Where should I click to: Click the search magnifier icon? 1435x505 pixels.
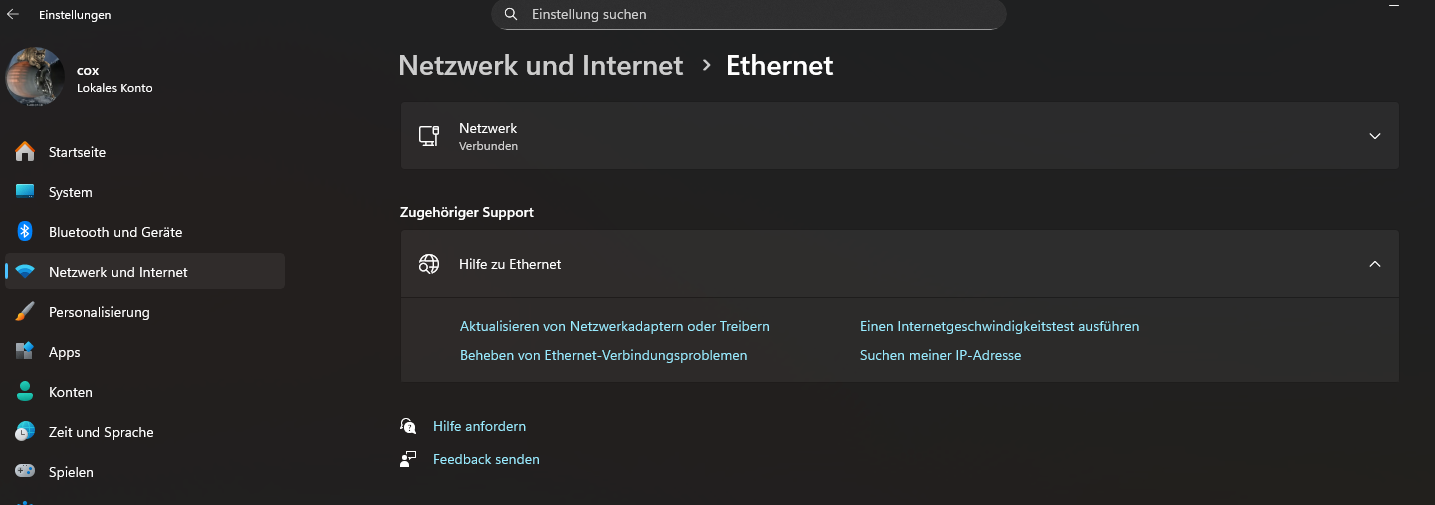(x=511, y=15)
